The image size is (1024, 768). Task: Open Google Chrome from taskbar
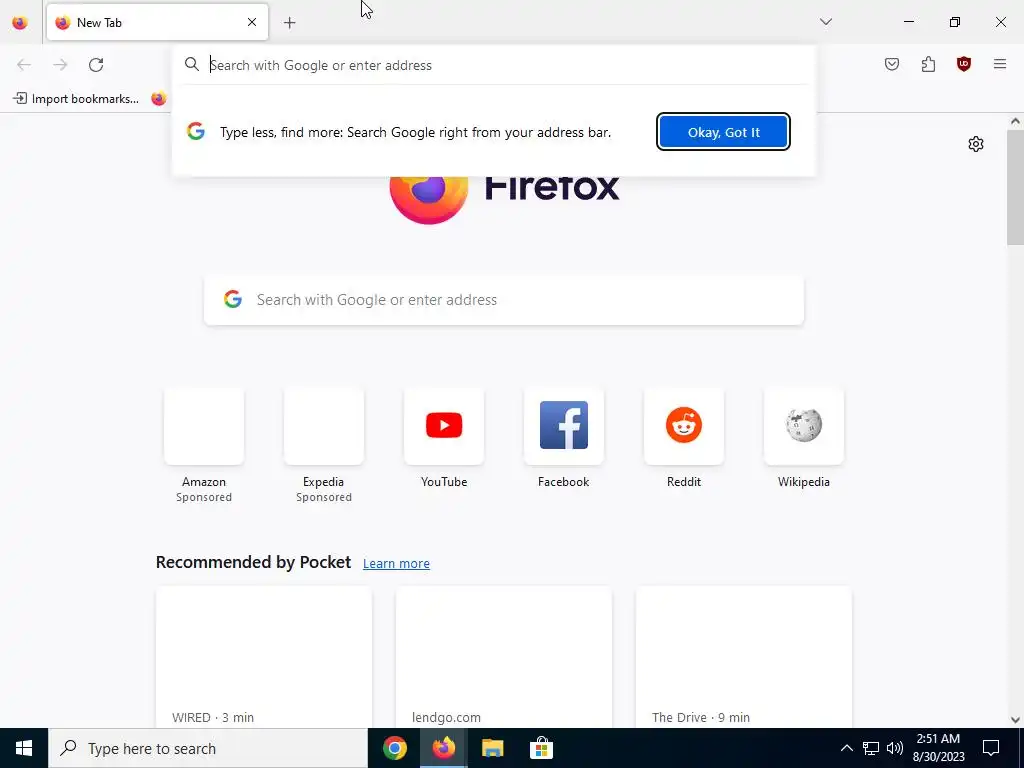coord(394,748)
